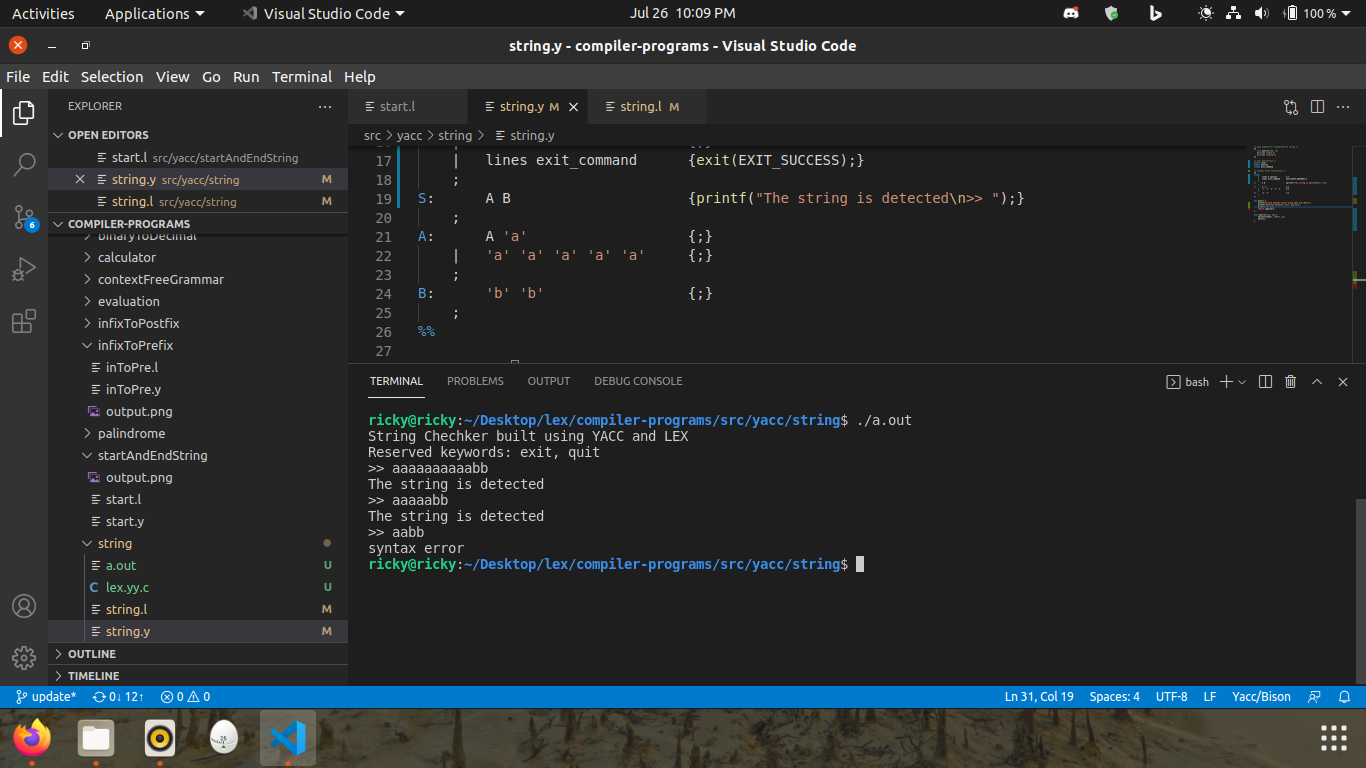1366x768 pixels.
Task: Expand the contextFreeGrammar folder
Action: [x=198, y=280]
